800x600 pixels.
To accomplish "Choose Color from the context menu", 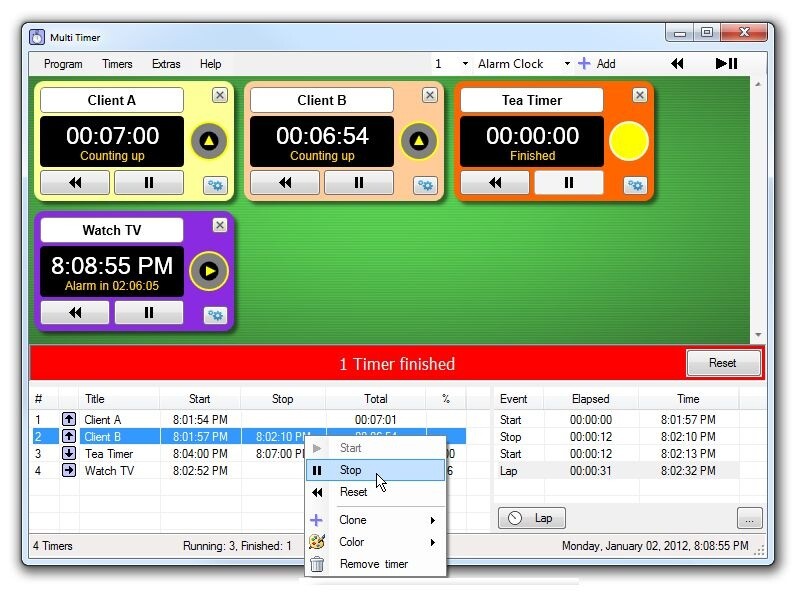I will pyautogui.click(x=352, y=541).
